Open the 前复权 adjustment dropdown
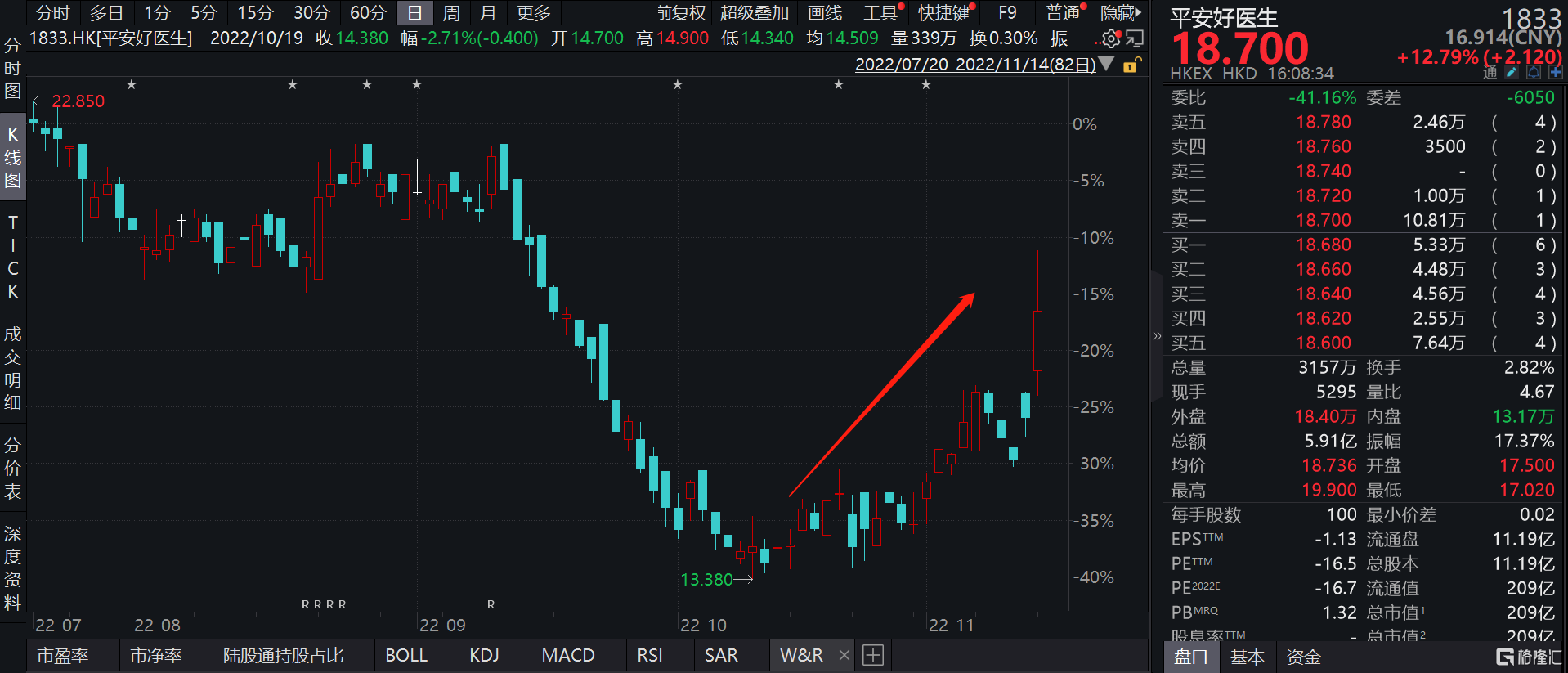This screenshot has height=673, width=1568. pos(681,13)
